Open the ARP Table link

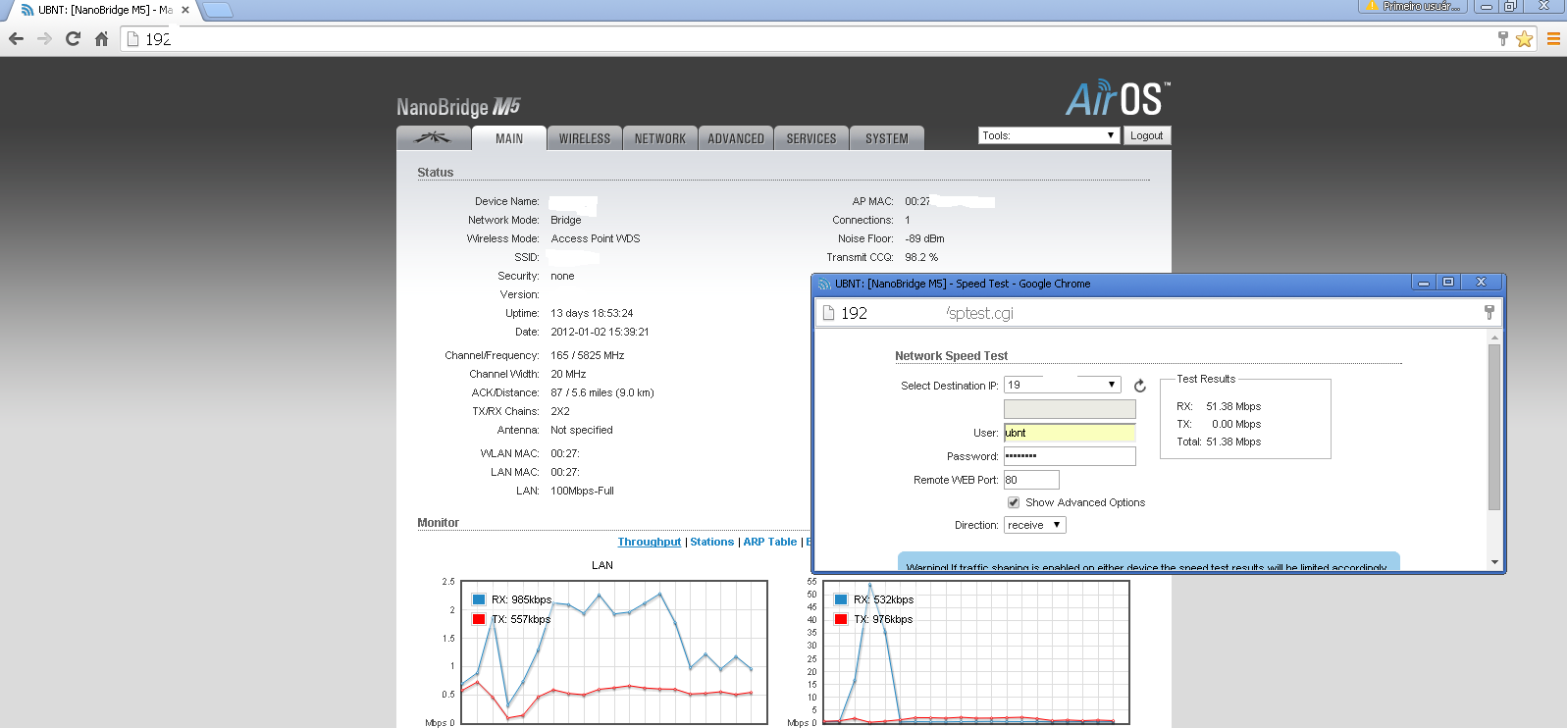tap(770, 542)
